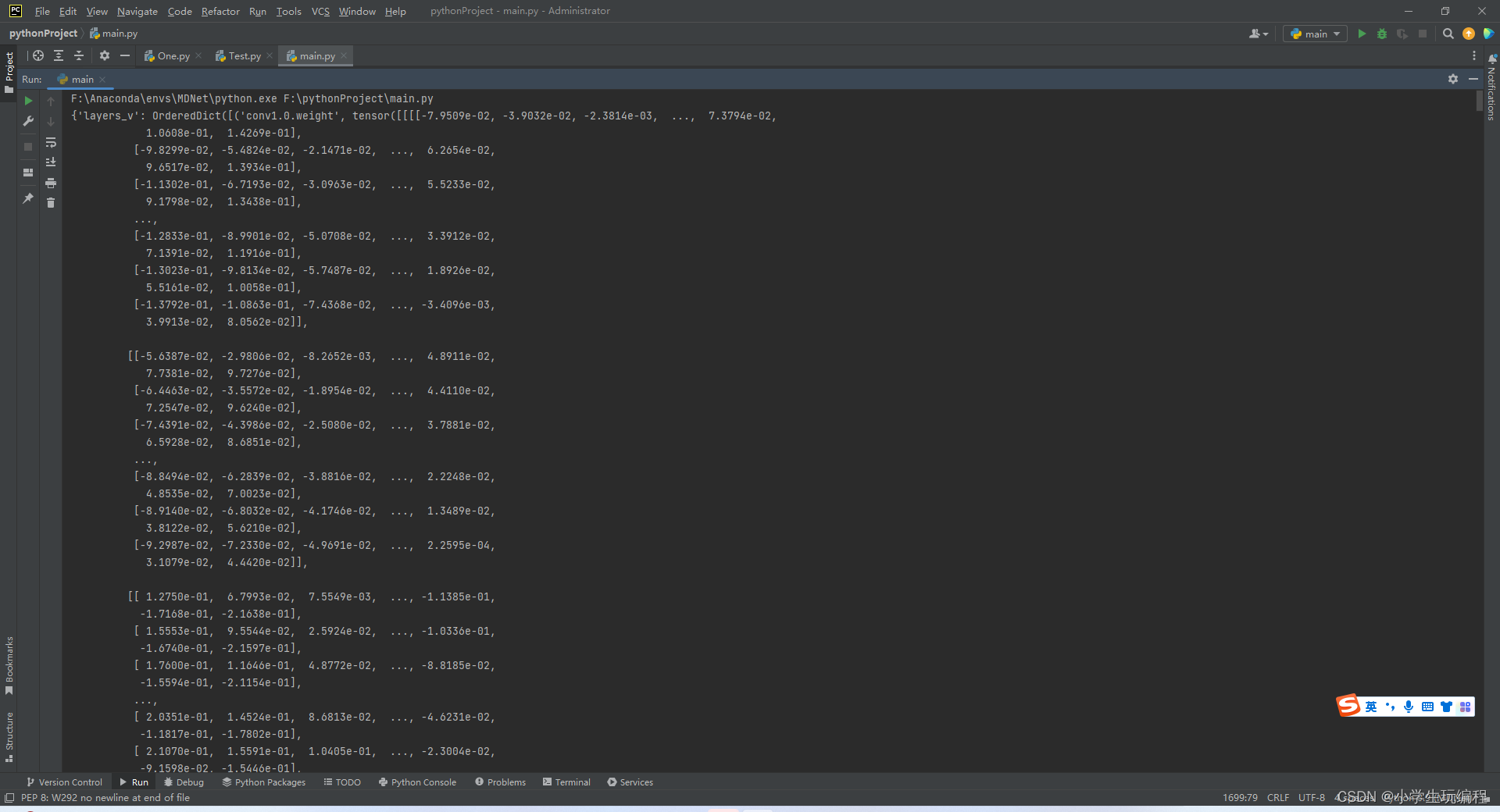This screenshot has height=812, width=1500.
Task: Close the main run tab
Action: (x=102, y=80)
